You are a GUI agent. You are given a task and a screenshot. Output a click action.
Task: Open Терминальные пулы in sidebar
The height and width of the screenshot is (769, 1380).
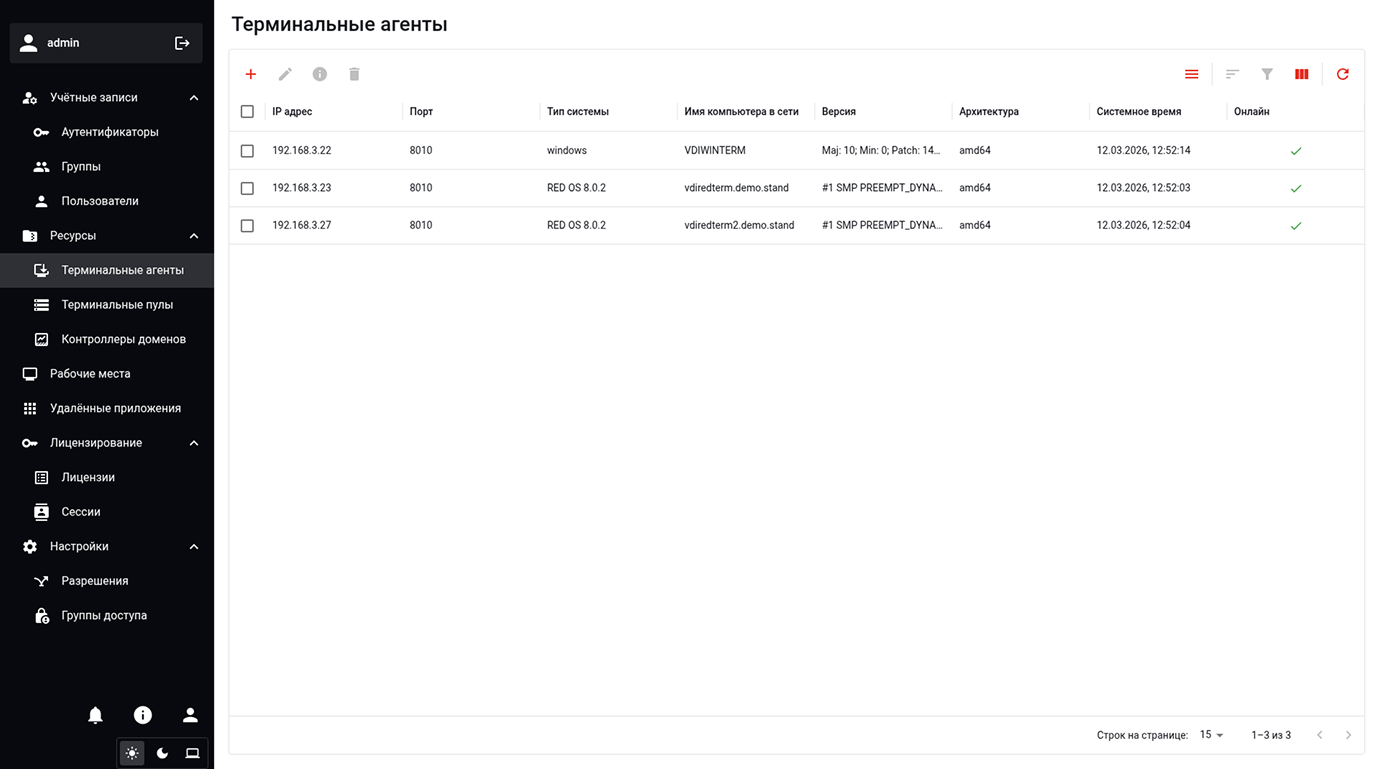(117, 305)
